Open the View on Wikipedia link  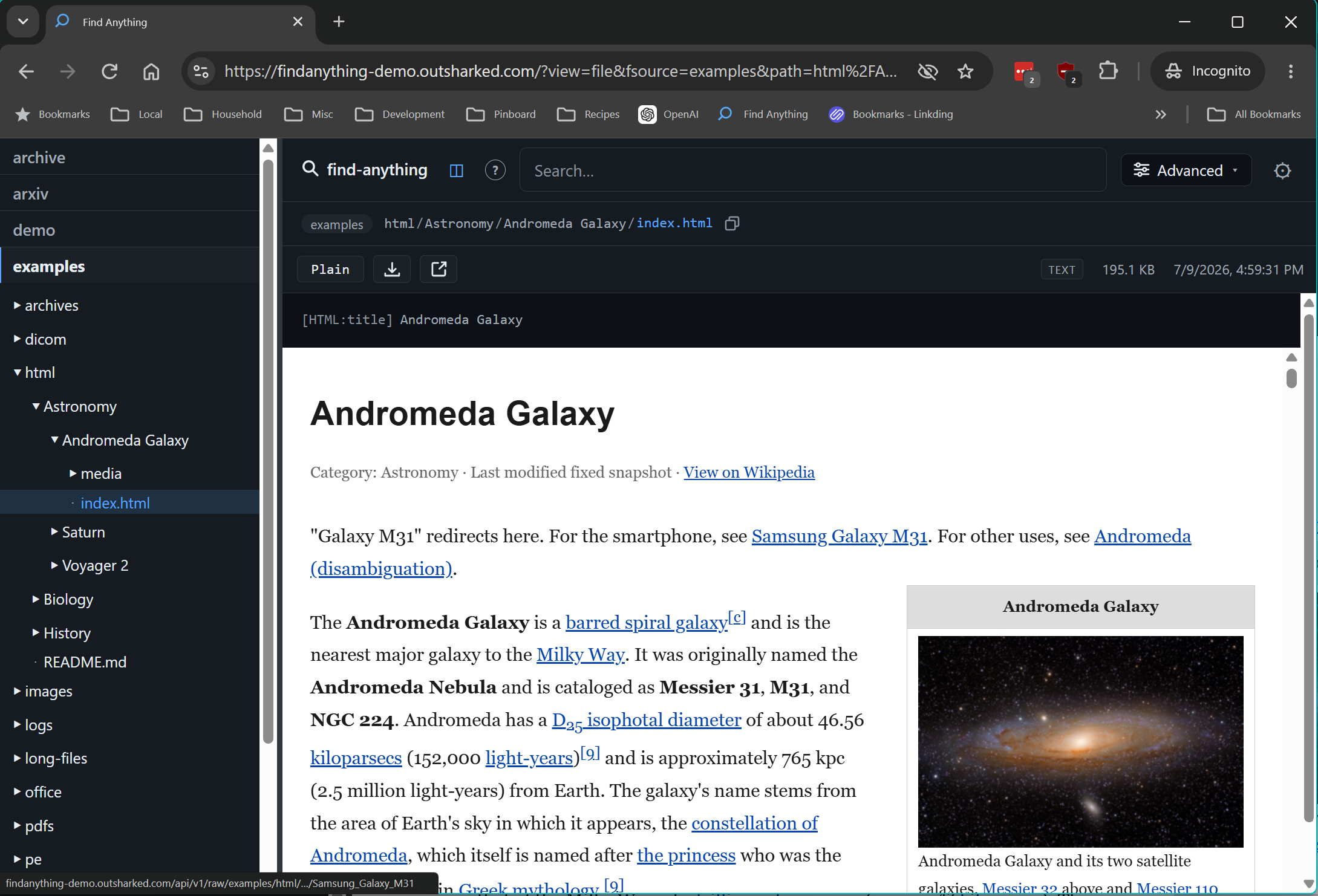(749, 472)
